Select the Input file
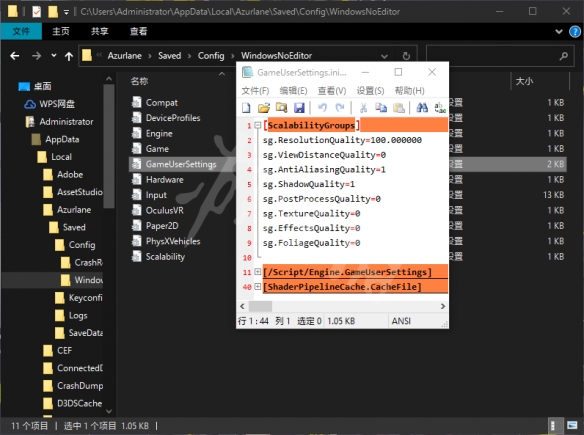 pos(156,195)
